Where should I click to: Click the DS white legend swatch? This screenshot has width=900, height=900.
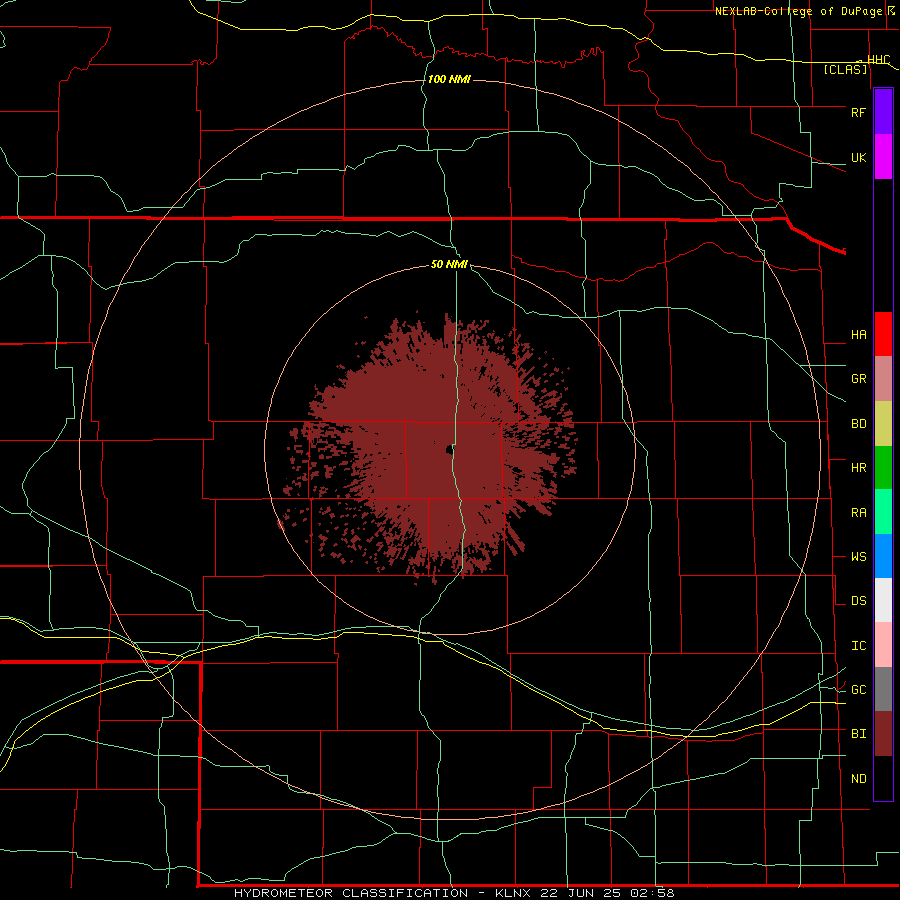click(x=883, y=600)
